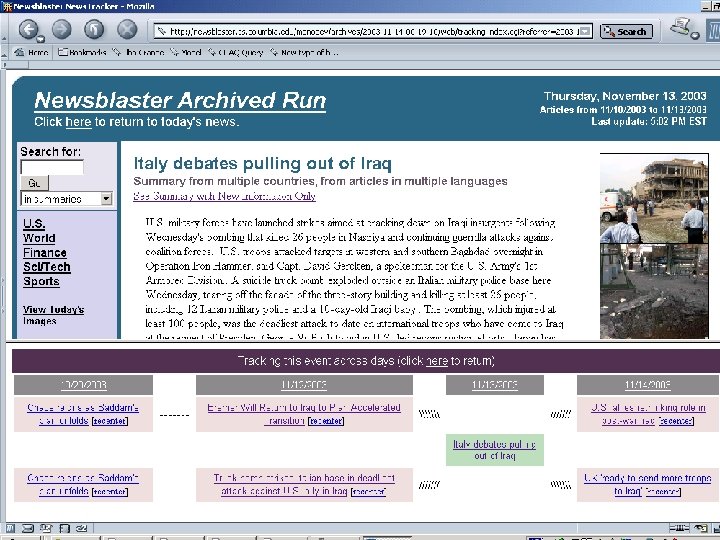Click the online/offline connection status icon

pyautogui.click(x=679, y=528)
